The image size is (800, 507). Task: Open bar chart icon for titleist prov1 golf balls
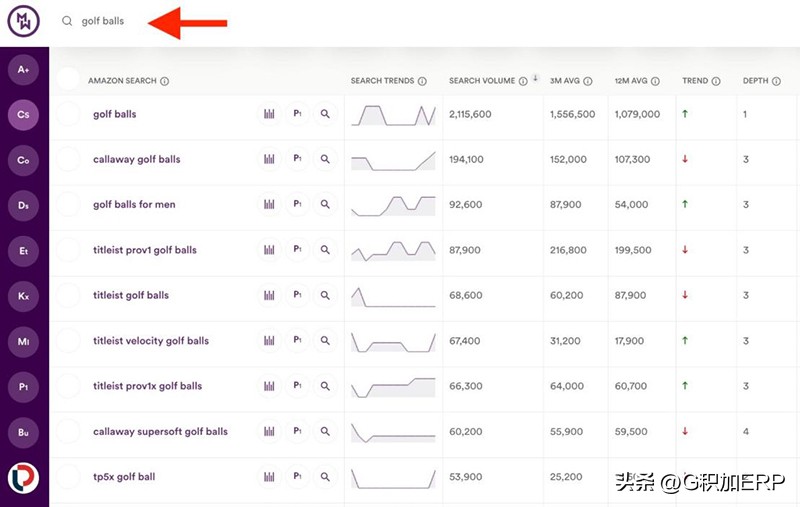pyautogui.click(x=269, y=249)
